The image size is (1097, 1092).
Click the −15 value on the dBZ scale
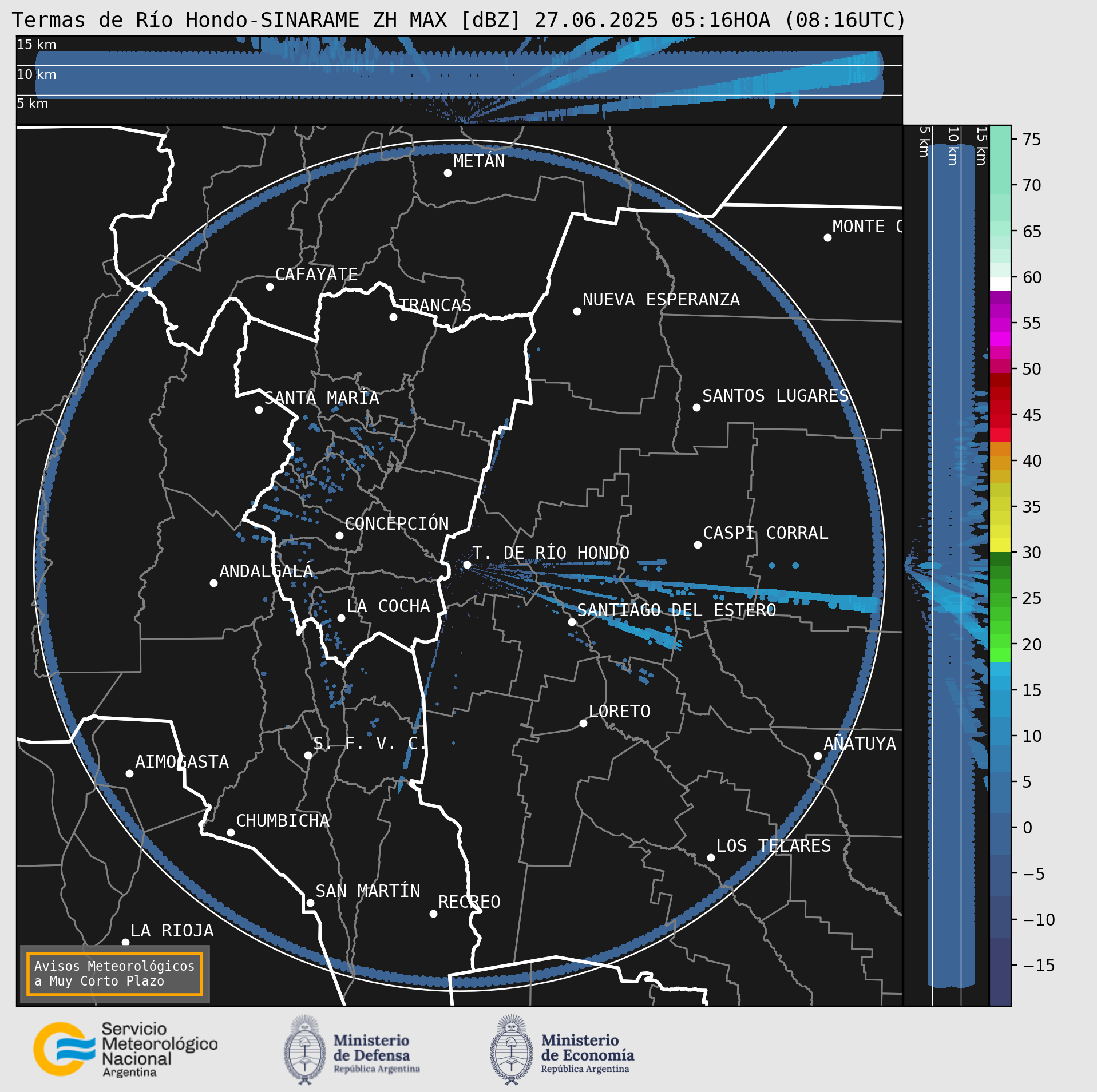(x=1039, y=966)
